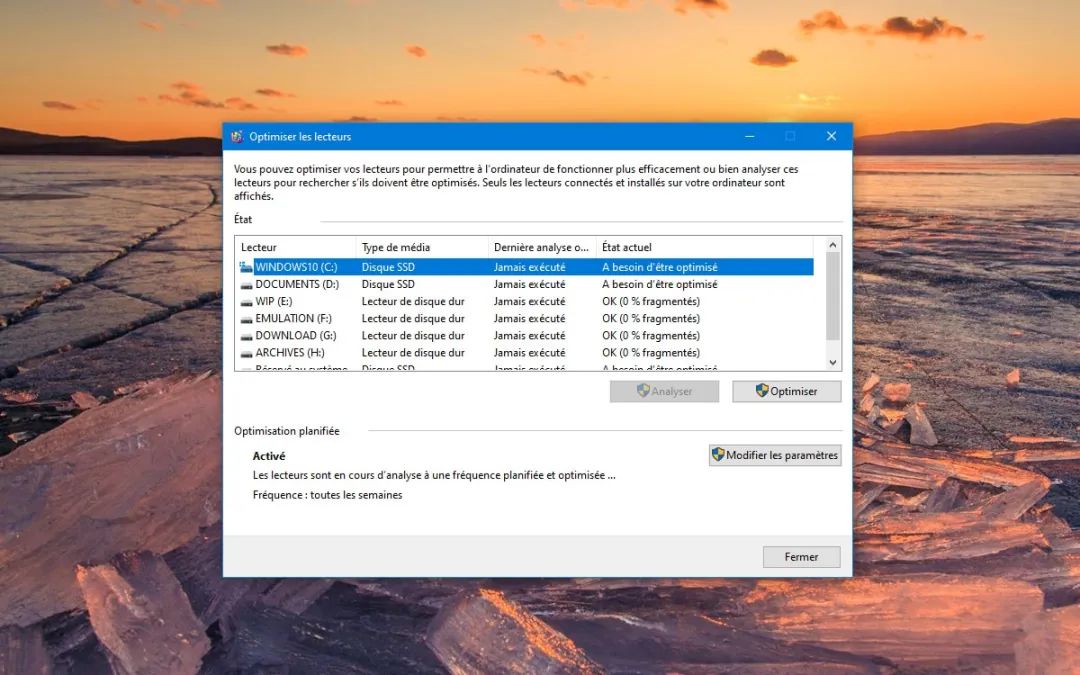1080x675 pixels.
Task: Sort by the État actuel column header
Action: click(x=704, y=247)
